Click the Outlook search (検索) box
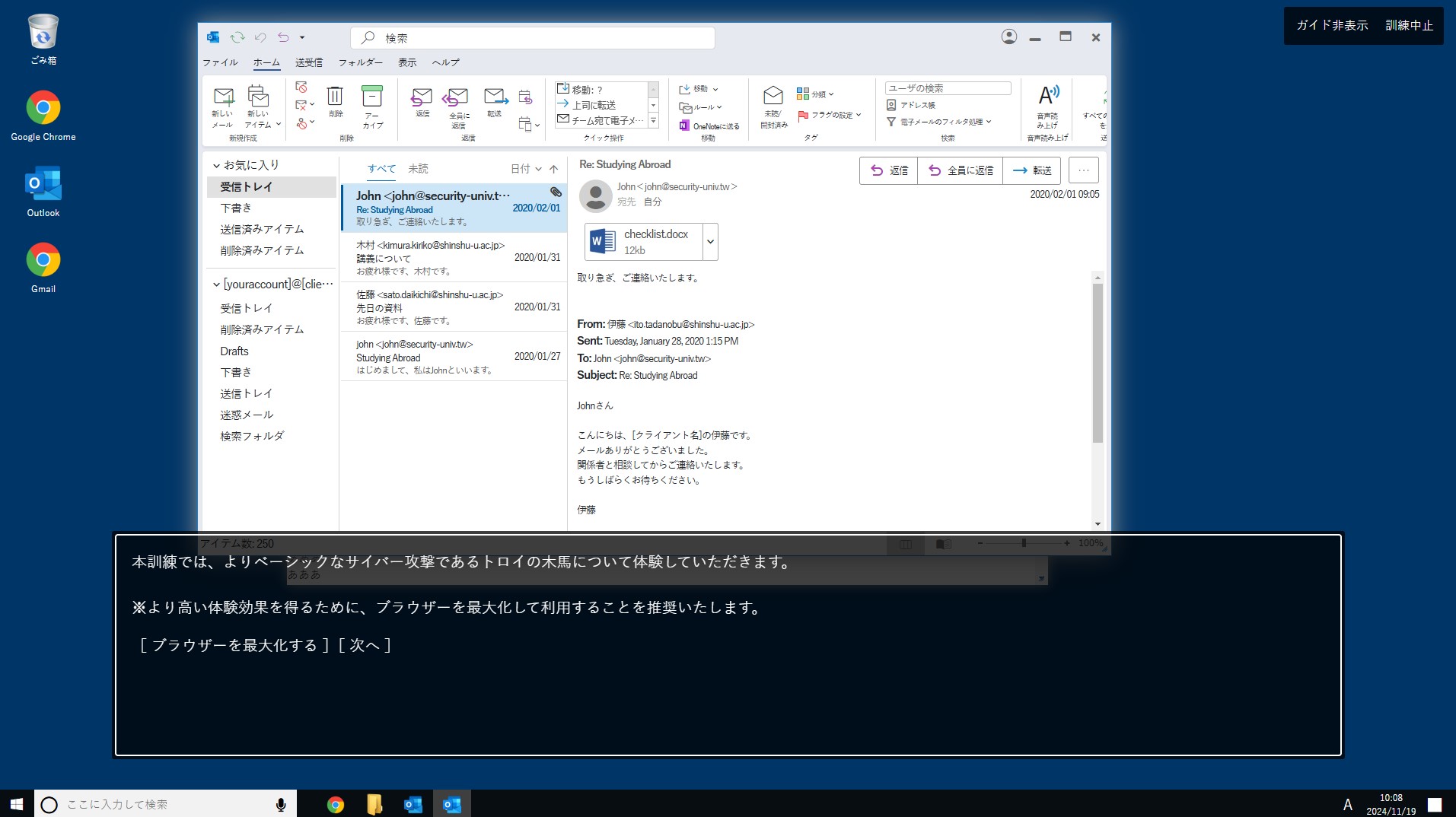Viewport: 1456px width, 817px height. click(x=533, y=37)
